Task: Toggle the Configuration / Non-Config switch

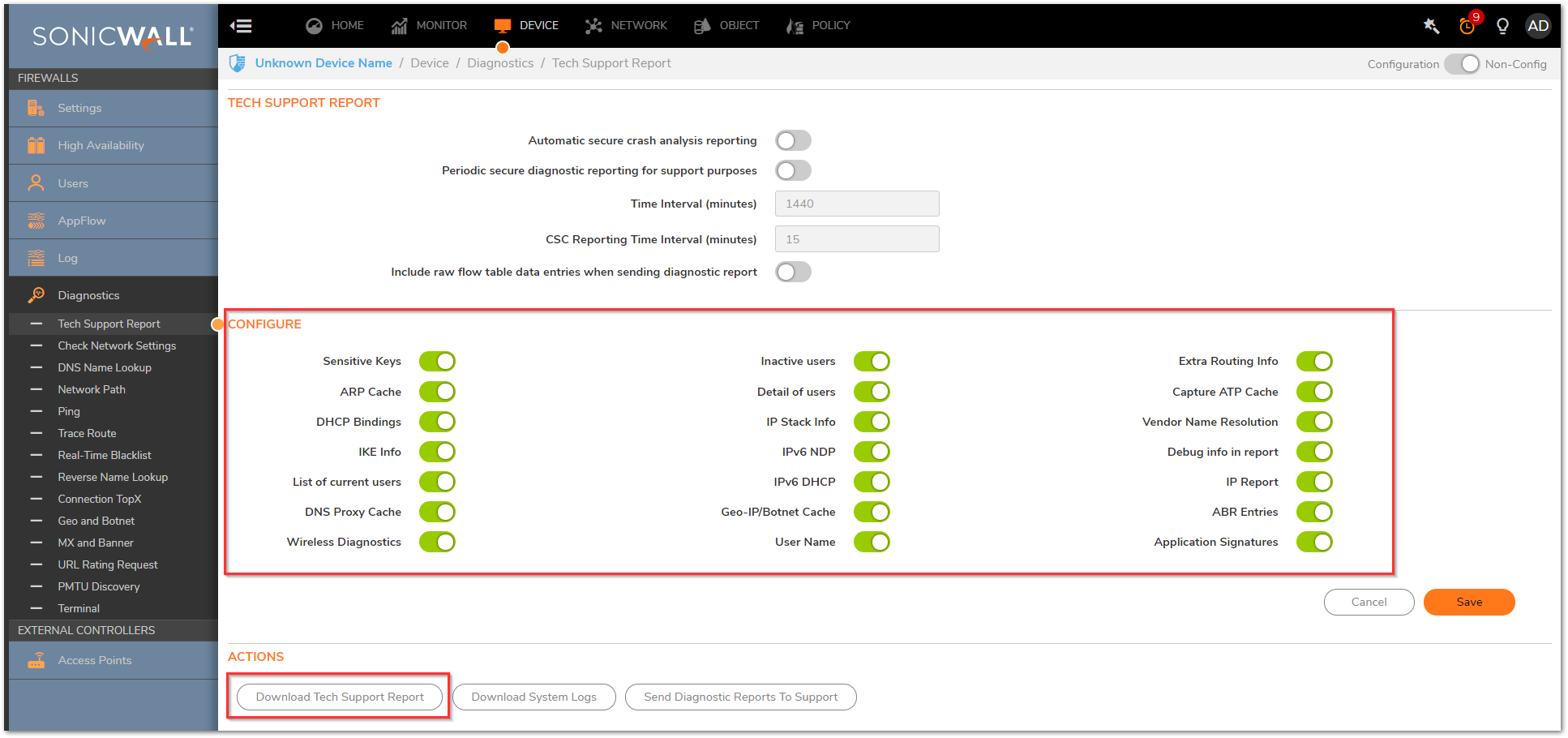Action: (x=1462, y=64)
